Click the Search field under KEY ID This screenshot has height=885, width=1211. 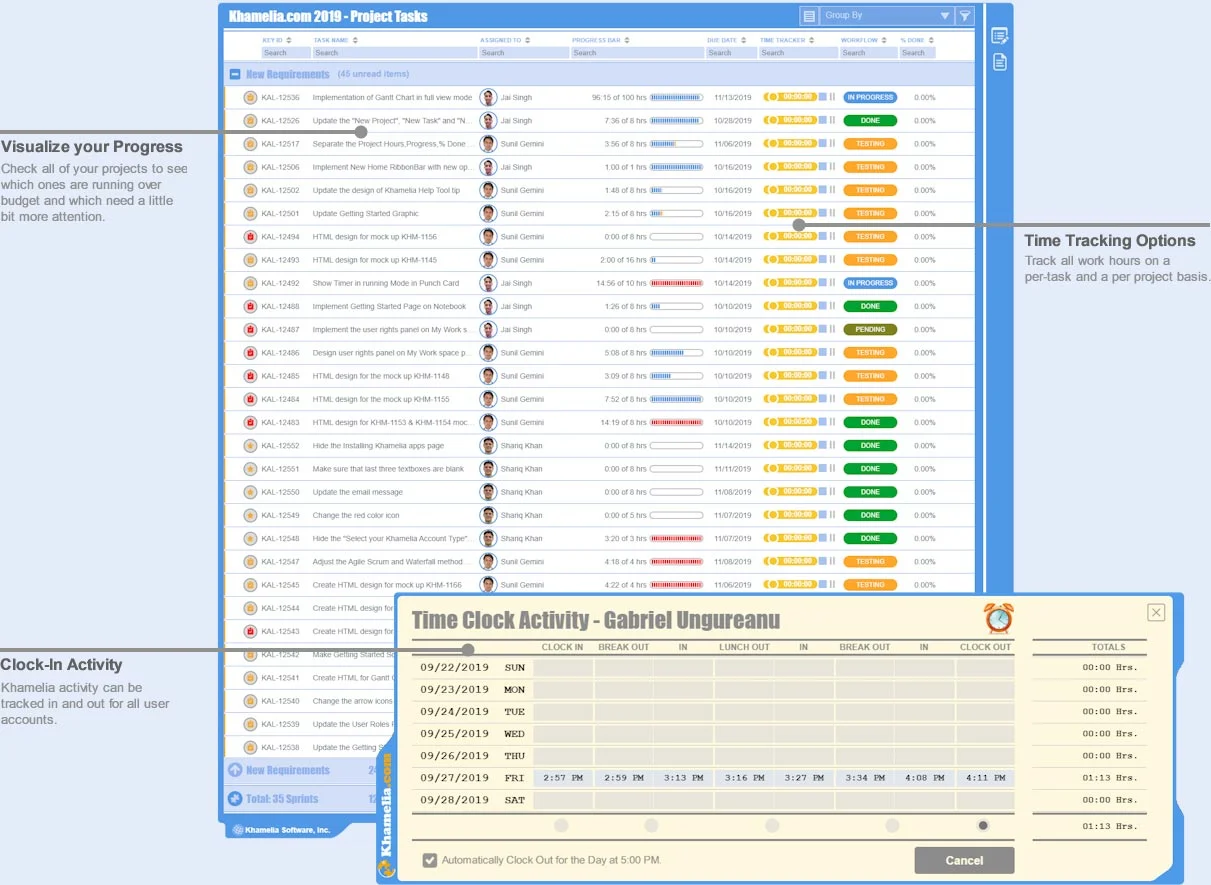(x=285, y=53)
